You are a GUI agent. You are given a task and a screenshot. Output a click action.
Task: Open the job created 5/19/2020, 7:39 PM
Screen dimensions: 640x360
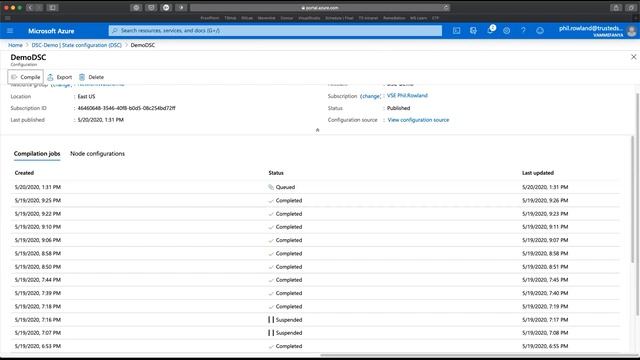coord(315,293)
